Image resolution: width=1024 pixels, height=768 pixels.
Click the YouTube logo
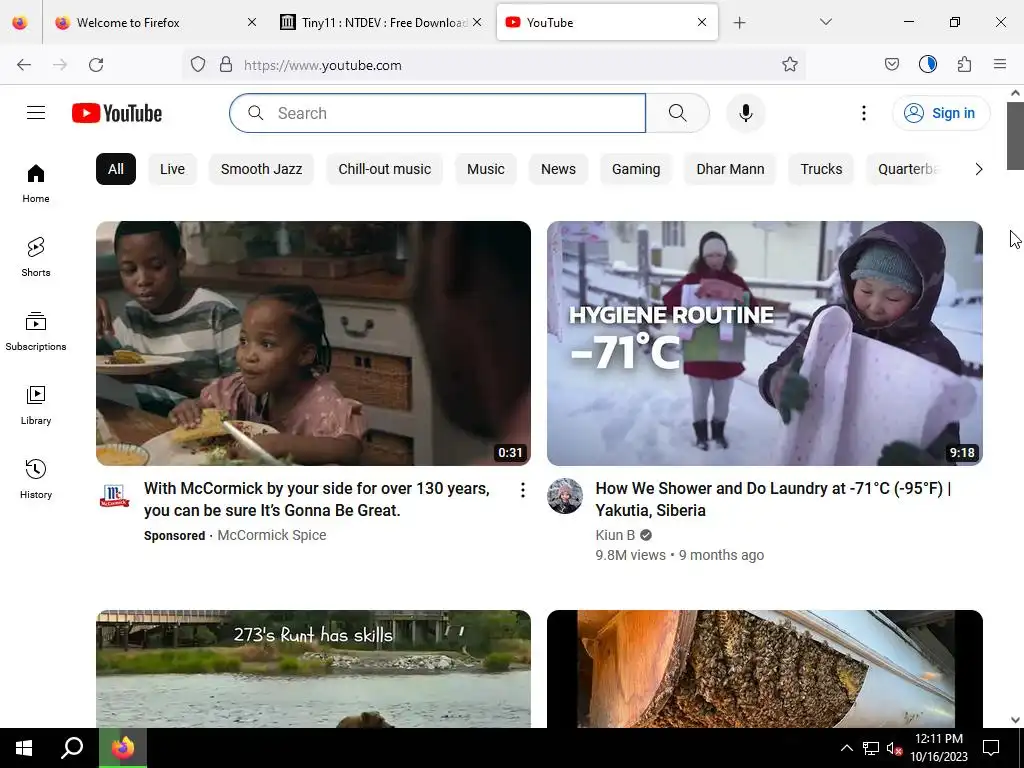[x=117, y=113]
